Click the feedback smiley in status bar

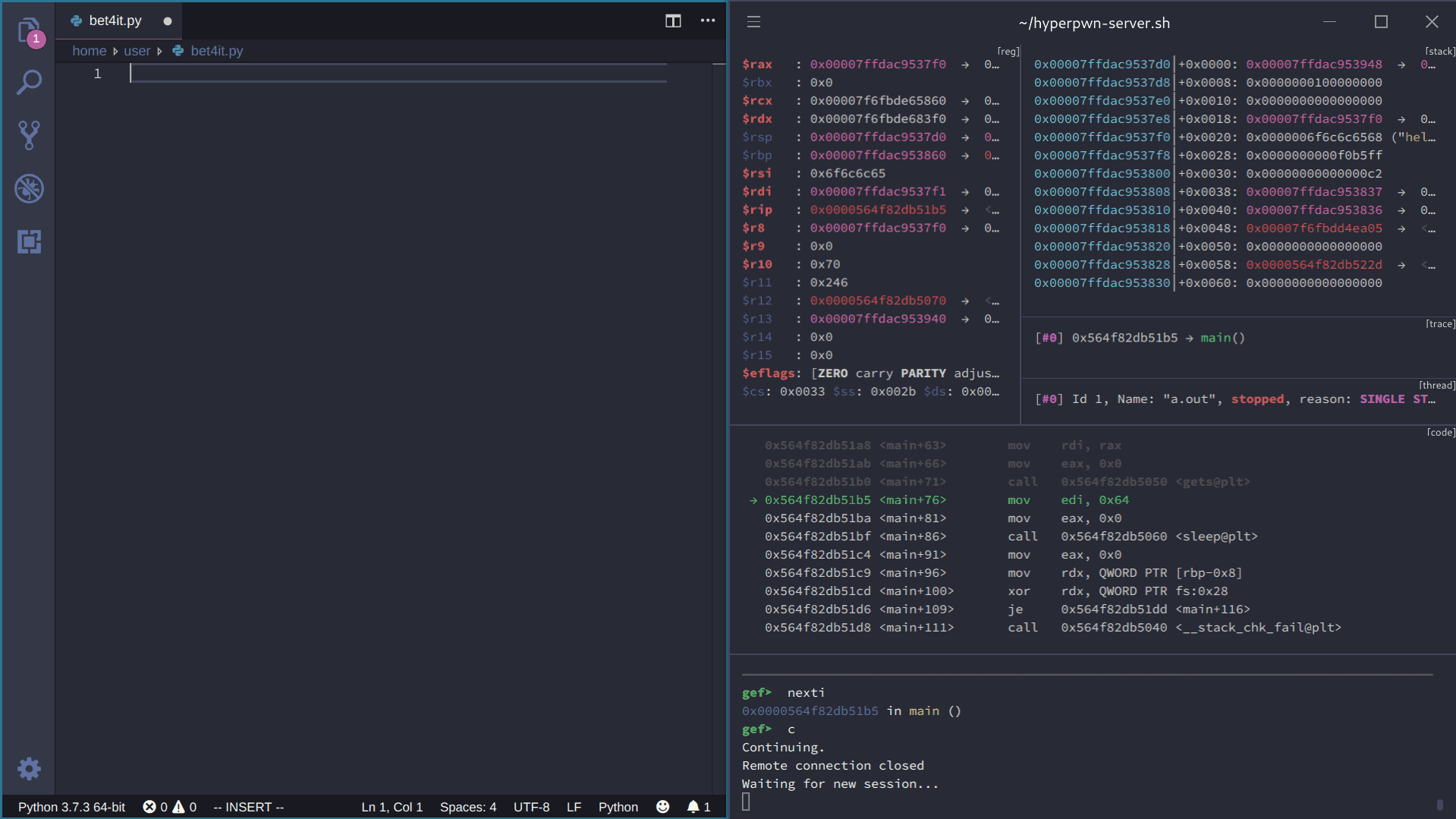point(663,807)
